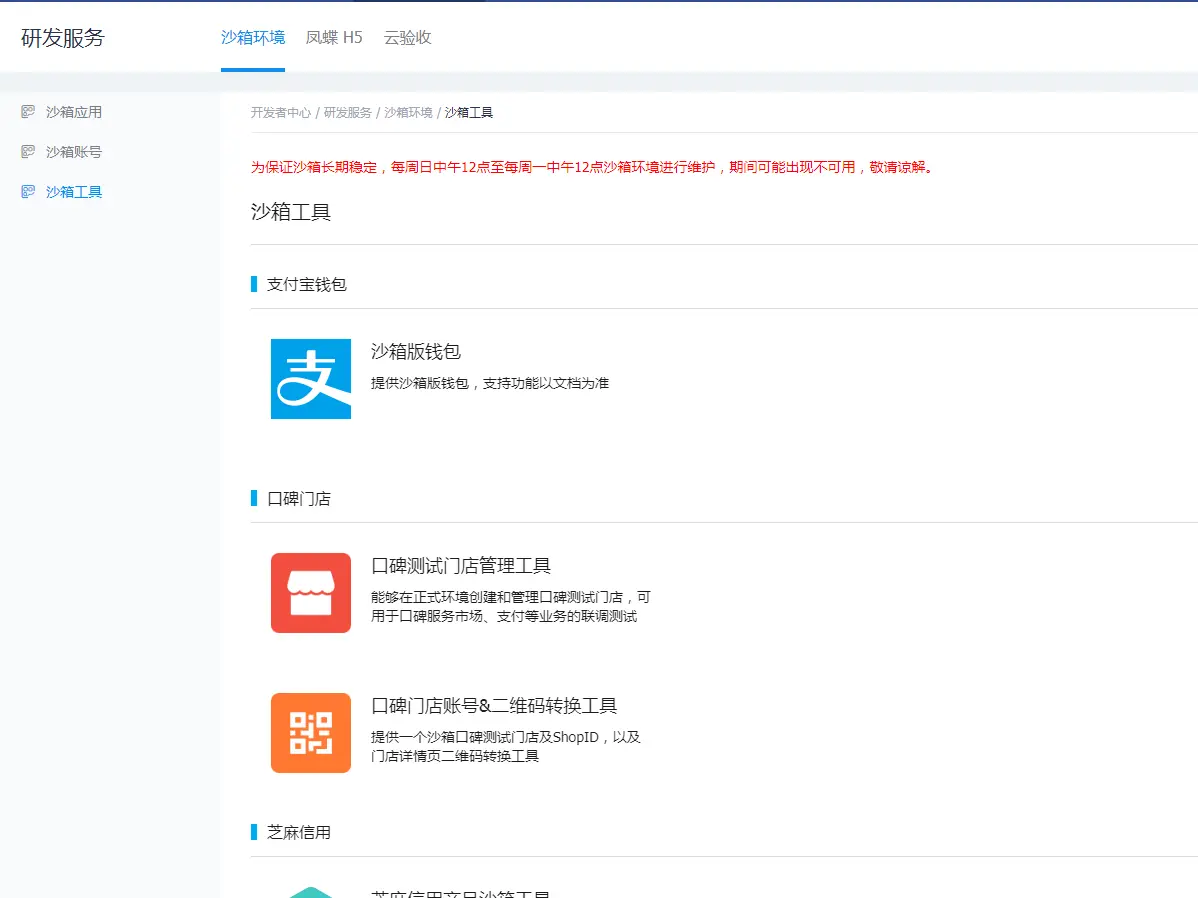Go to 沙箱环境 breadcrumb link
The width and height of the screenshot is (1198, 898).
coord(408,112)
